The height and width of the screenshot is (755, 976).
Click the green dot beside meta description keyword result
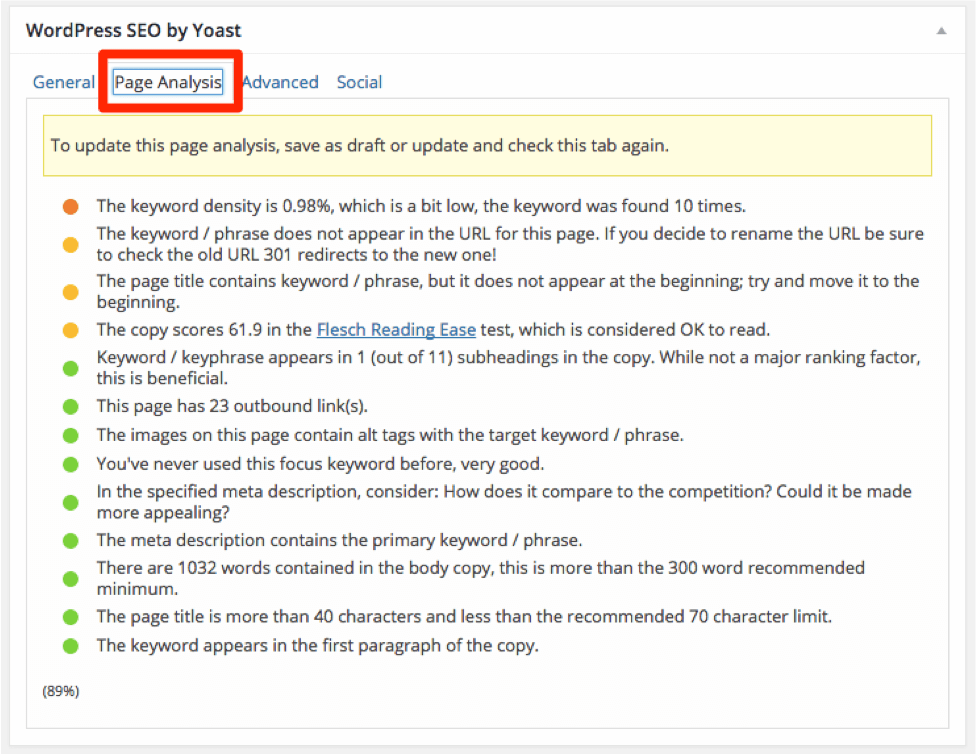click(x=70, y=541)
